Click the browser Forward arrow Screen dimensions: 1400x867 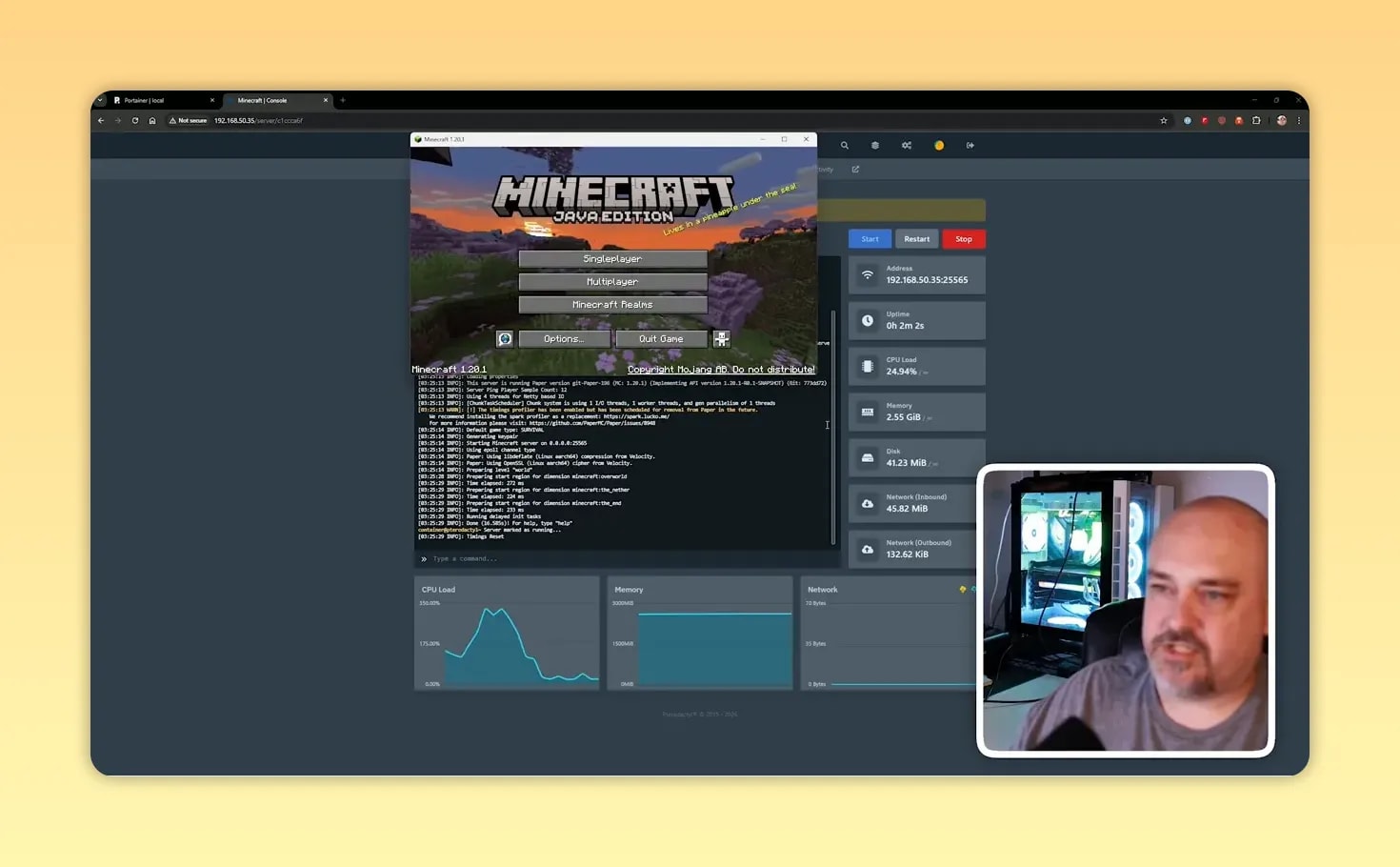[118, 121]
